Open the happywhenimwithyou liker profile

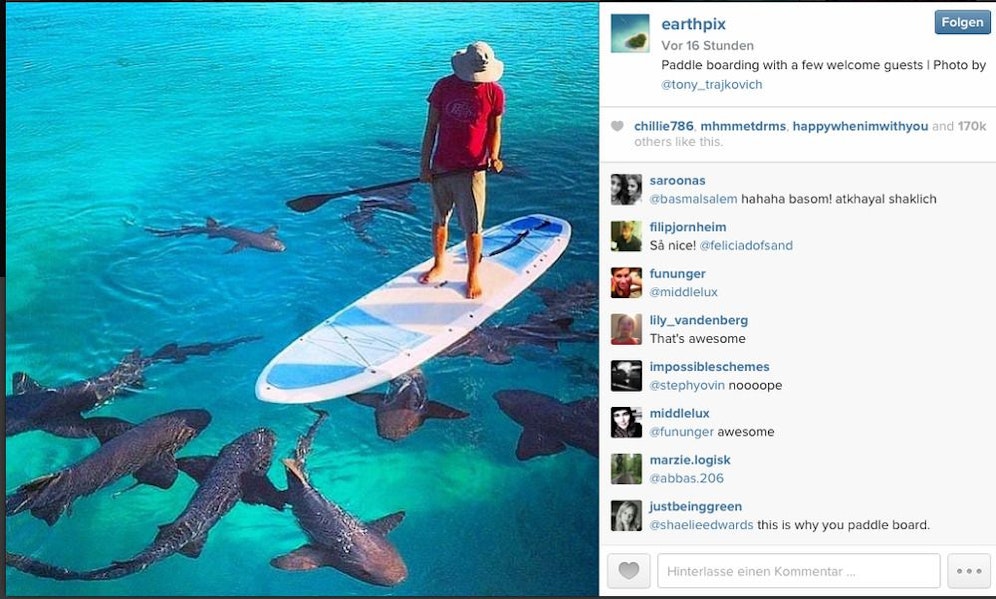click(x=860, y=126)
